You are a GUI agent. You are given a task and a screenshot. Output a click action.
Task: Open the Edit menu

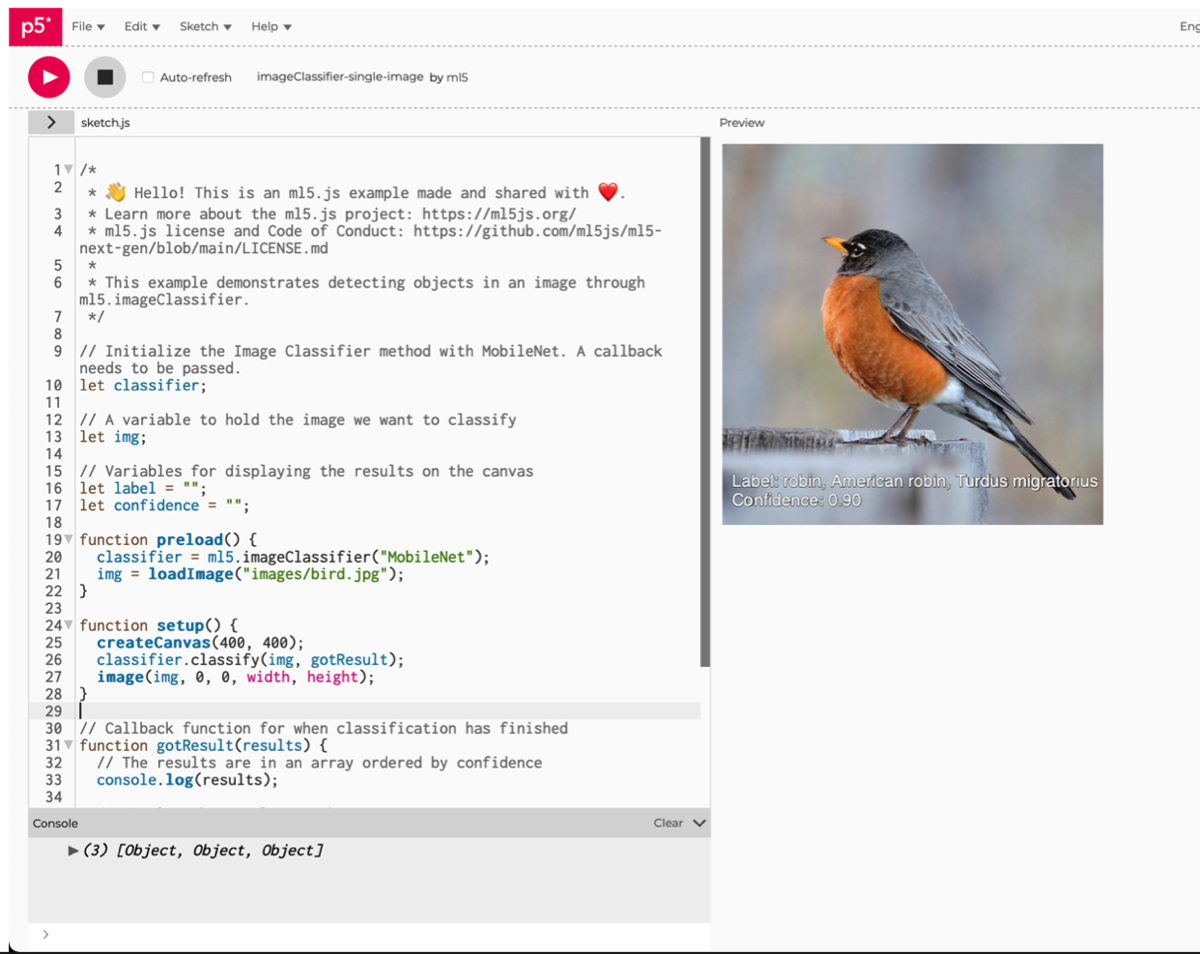[x=142, y=26]
